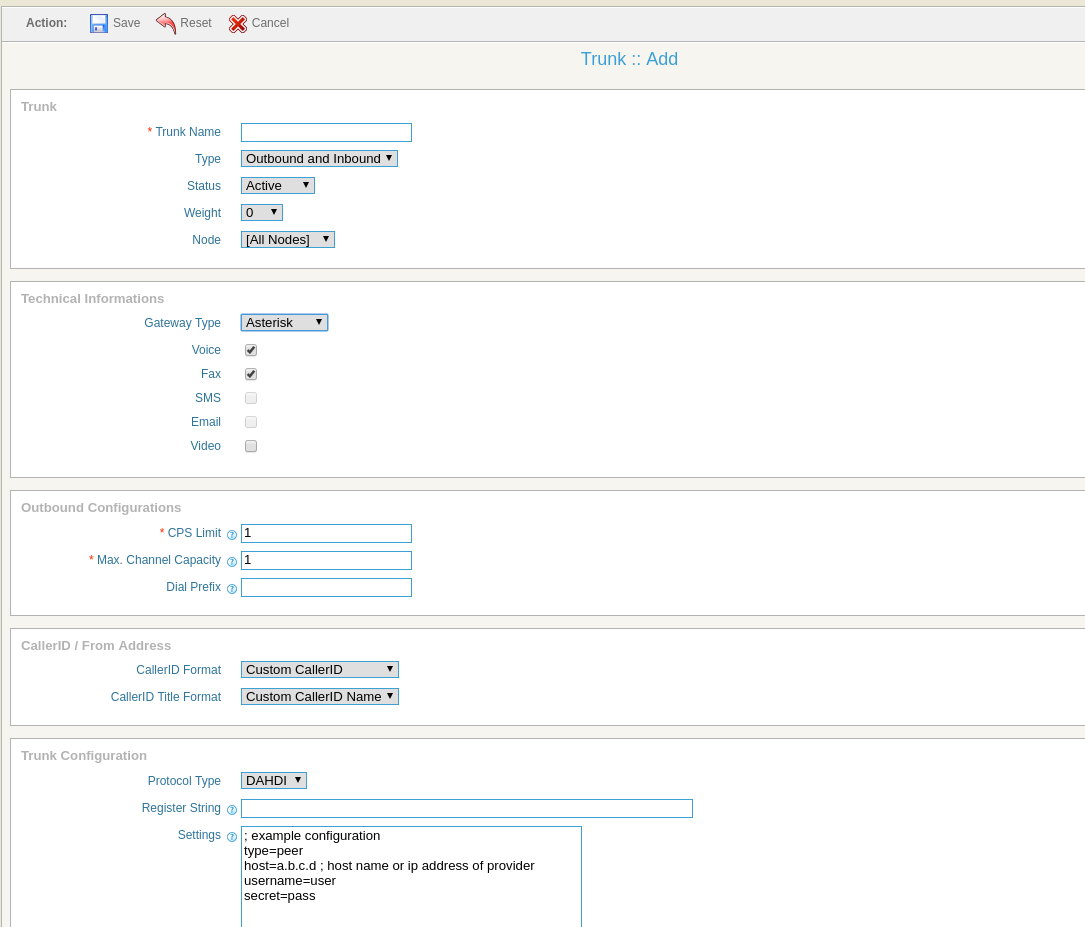This screenshot has height=927, width=1085.
Task: Focus the Max. Channel Capacity field
Action: (327, 560)
